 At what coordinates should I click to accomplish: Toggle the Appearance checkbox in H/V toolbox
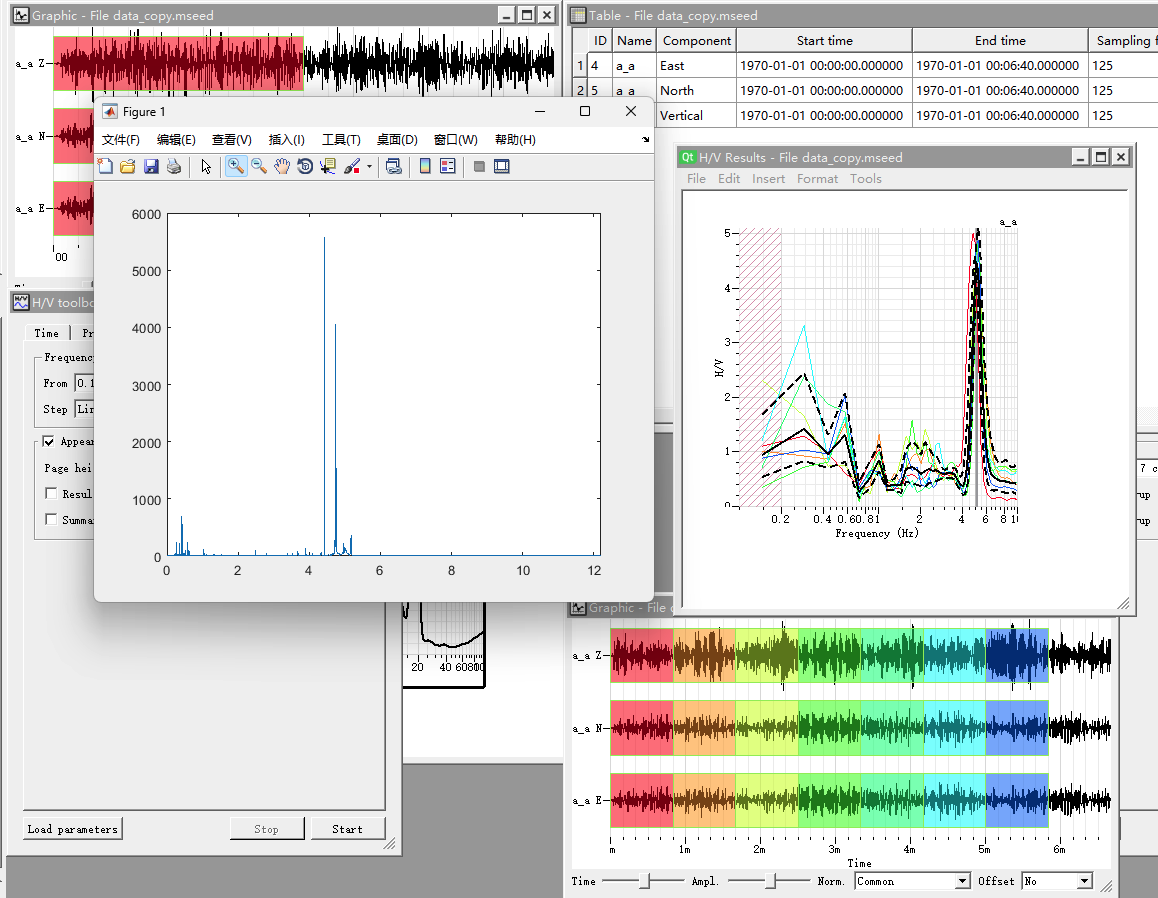[49, 442]
